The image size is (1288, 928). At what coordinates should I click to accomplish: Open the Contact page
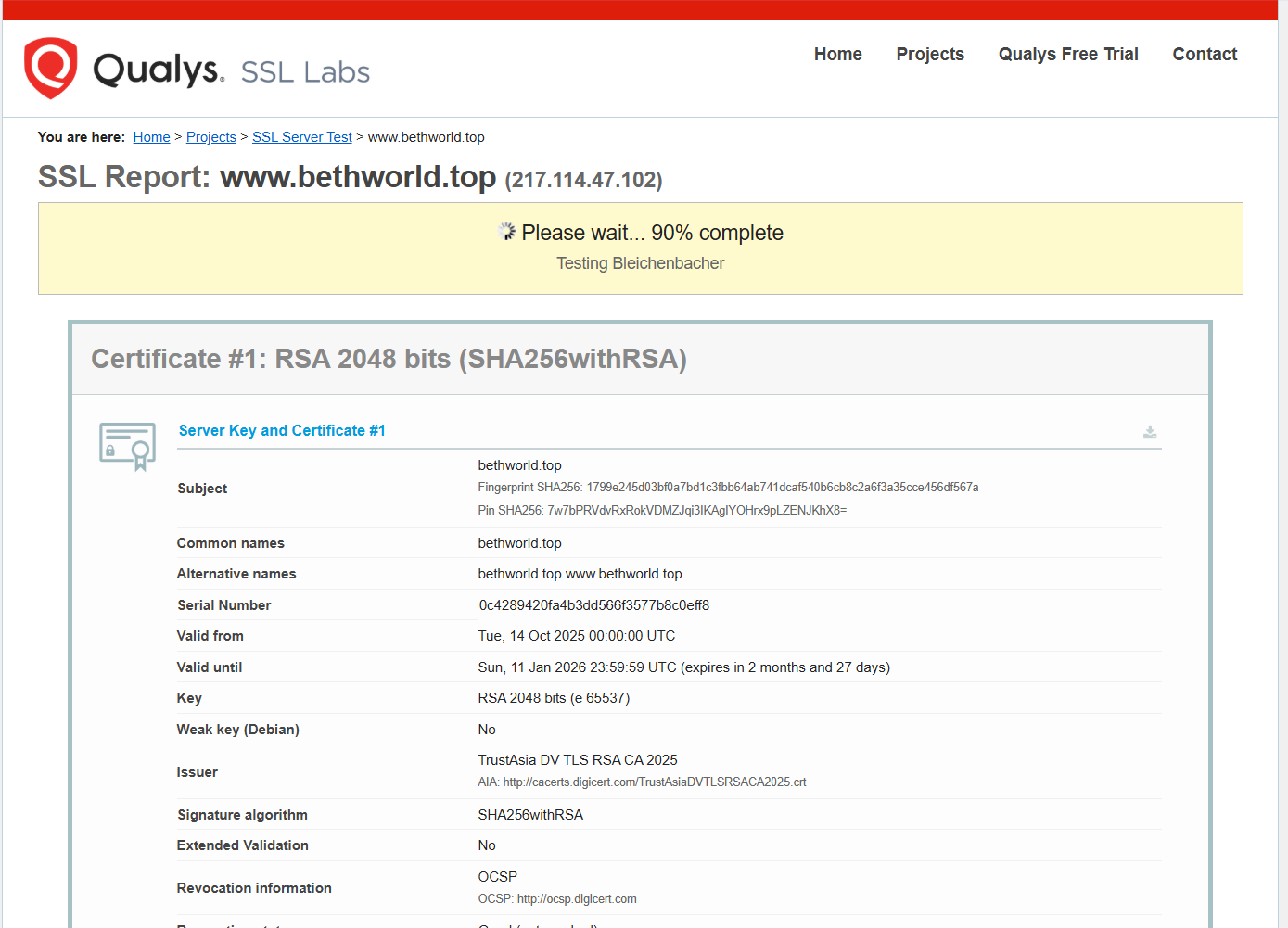[x=1204, y=55]
